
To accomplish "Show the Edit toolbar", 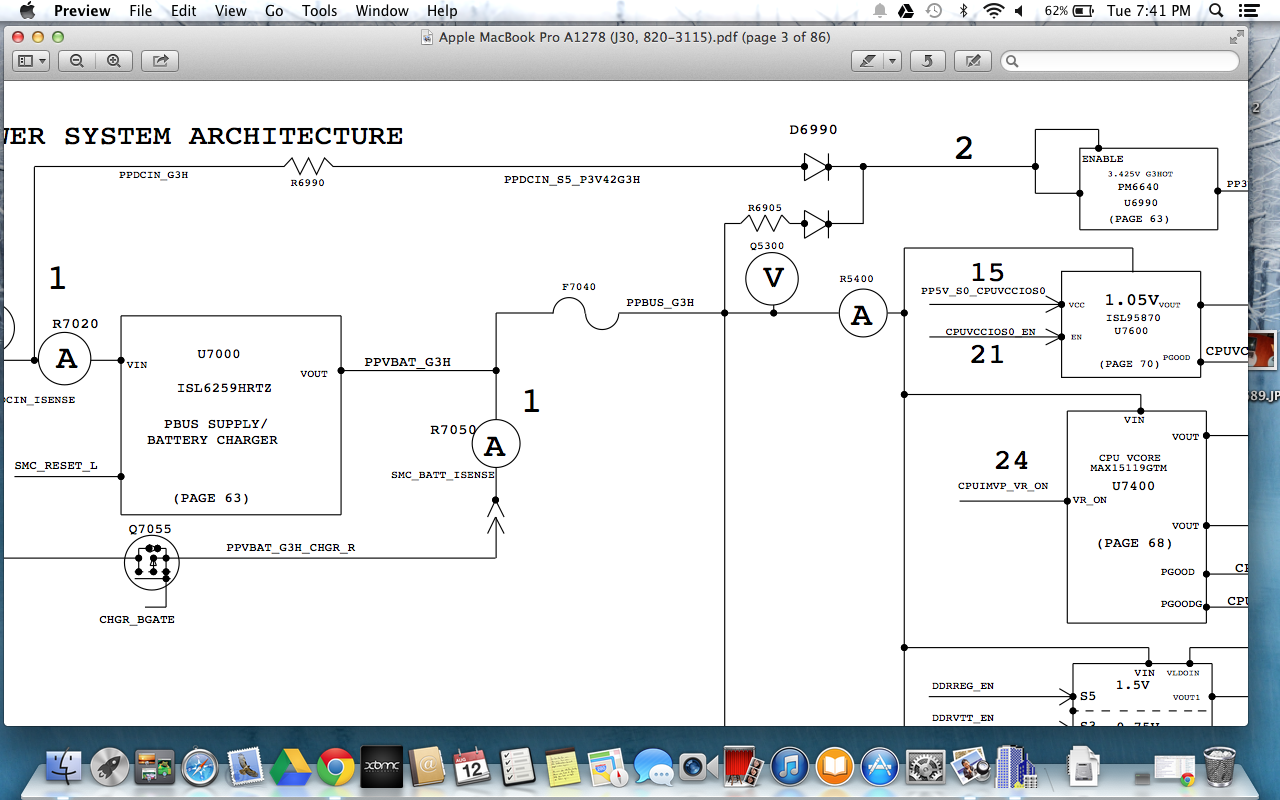I will pos(972,61).
